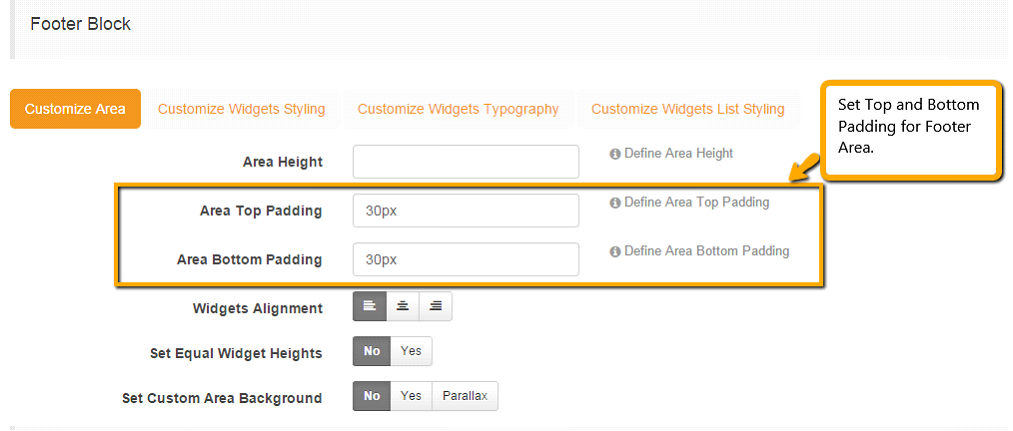
Task: Enable Custom Area Background with Yes
Action: [x=411, y=396]
